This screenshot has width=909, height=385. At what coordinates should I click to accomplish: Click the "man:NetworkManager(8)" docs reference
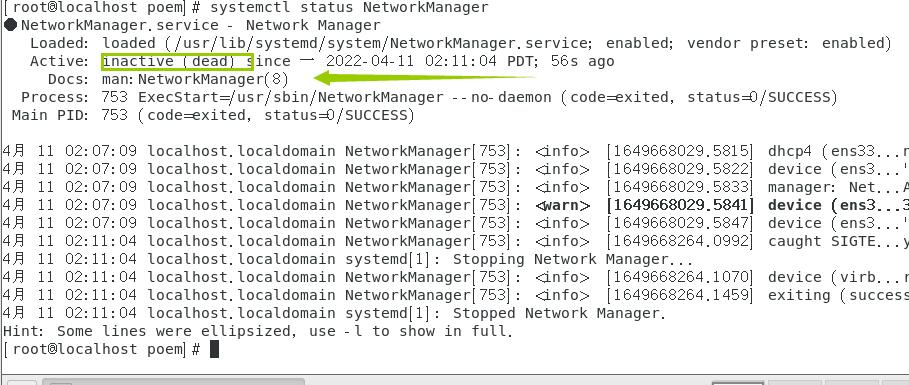click(x=195, y=79)
